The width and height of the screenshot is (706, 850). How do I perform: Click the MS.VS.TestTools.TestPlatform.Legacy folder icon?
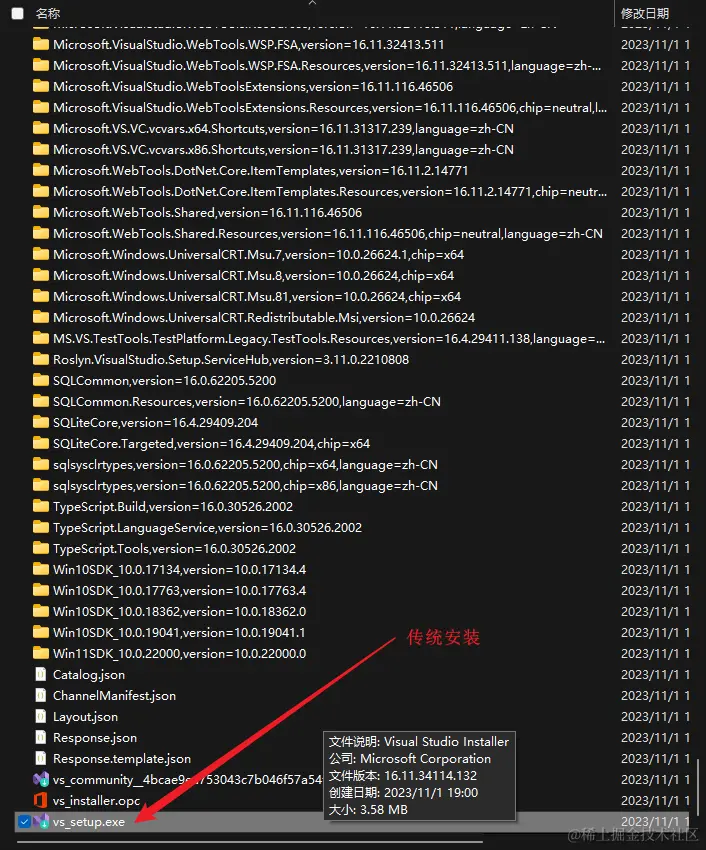[41, 338]
